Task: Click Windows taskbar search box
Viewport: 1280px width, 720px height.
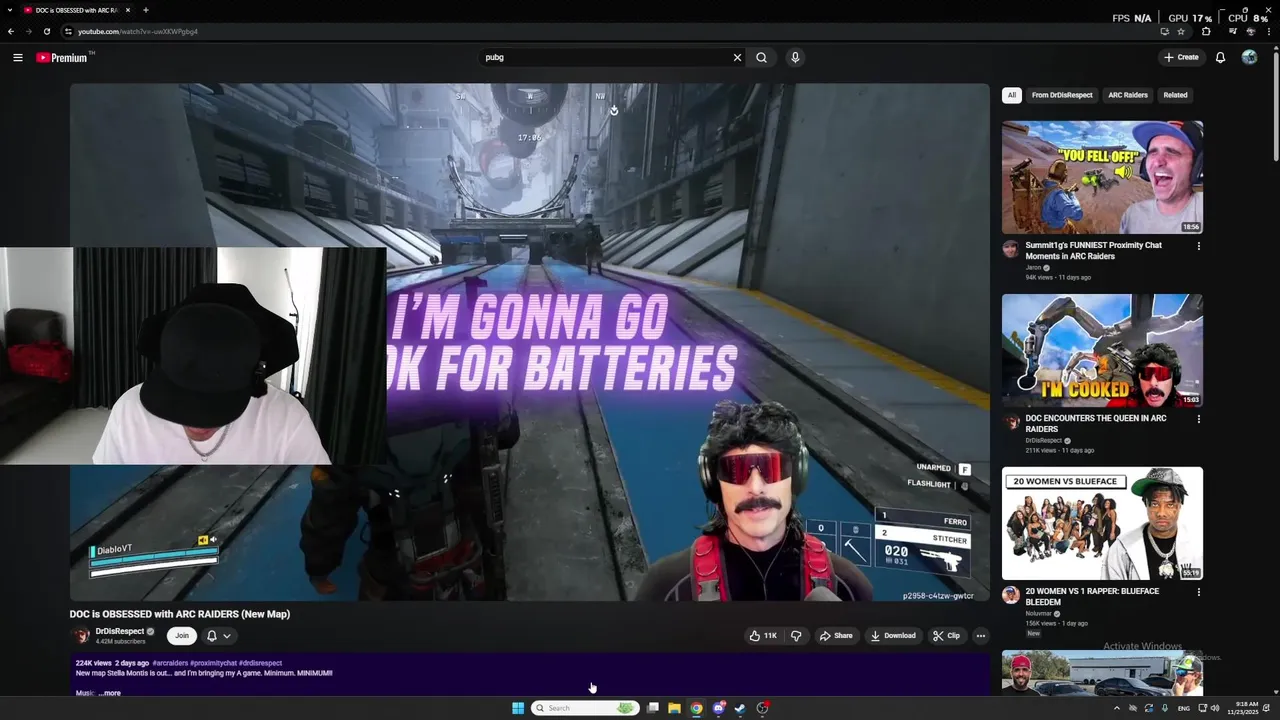Action: coord(585,708)
